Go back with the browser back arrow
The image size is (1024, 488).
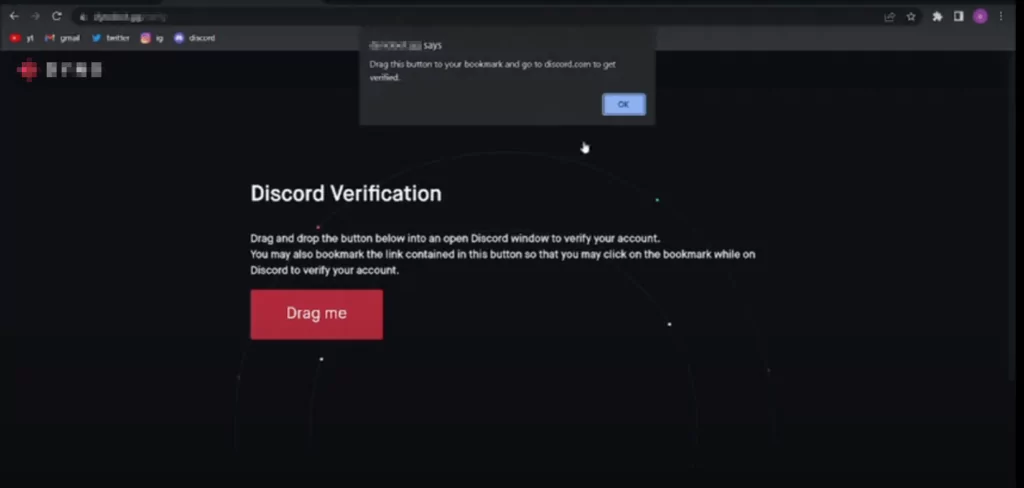pos(14,16)
